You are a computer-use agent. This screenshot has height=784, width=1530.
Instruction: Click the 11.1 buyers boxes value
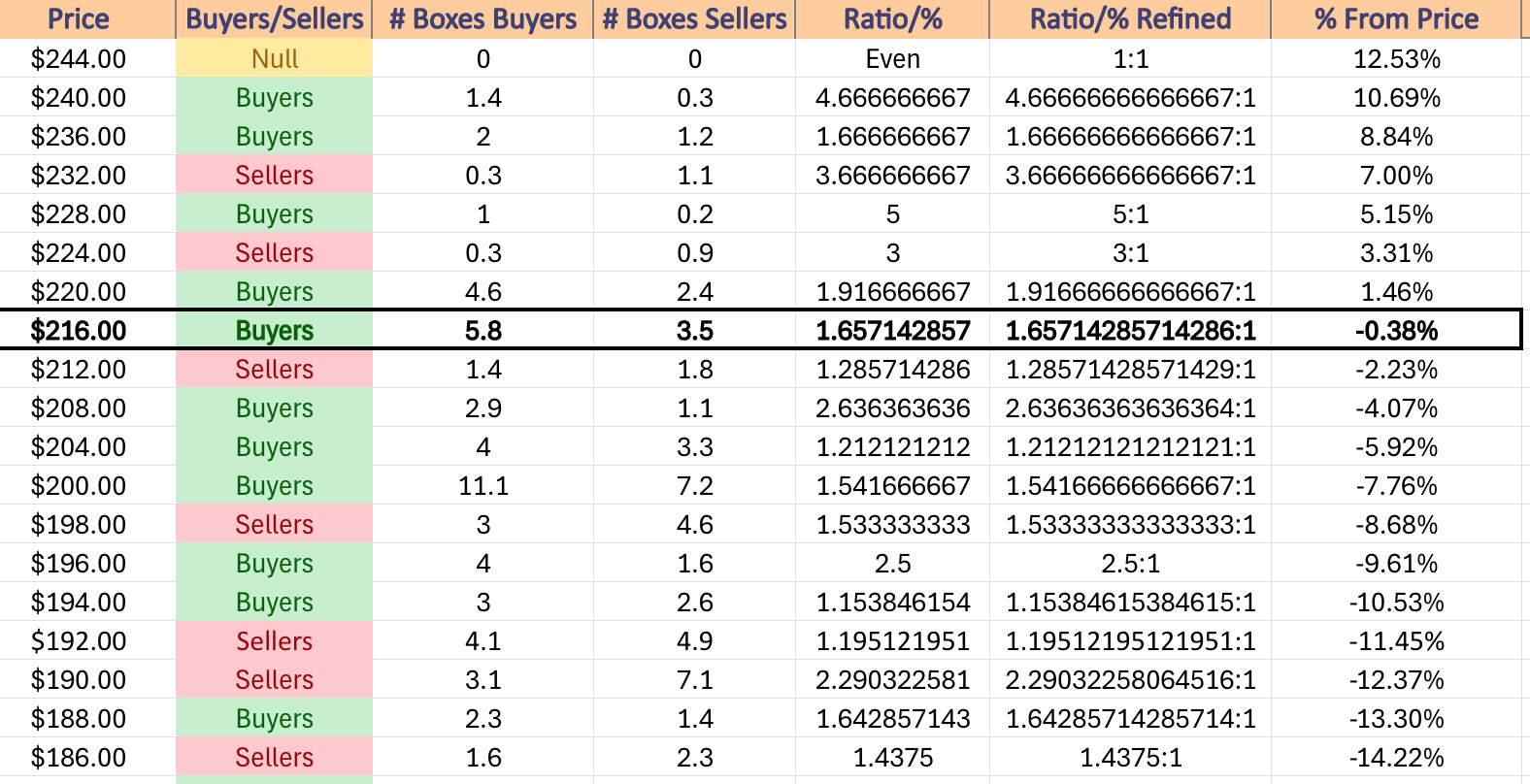click(x=482, y=486)
